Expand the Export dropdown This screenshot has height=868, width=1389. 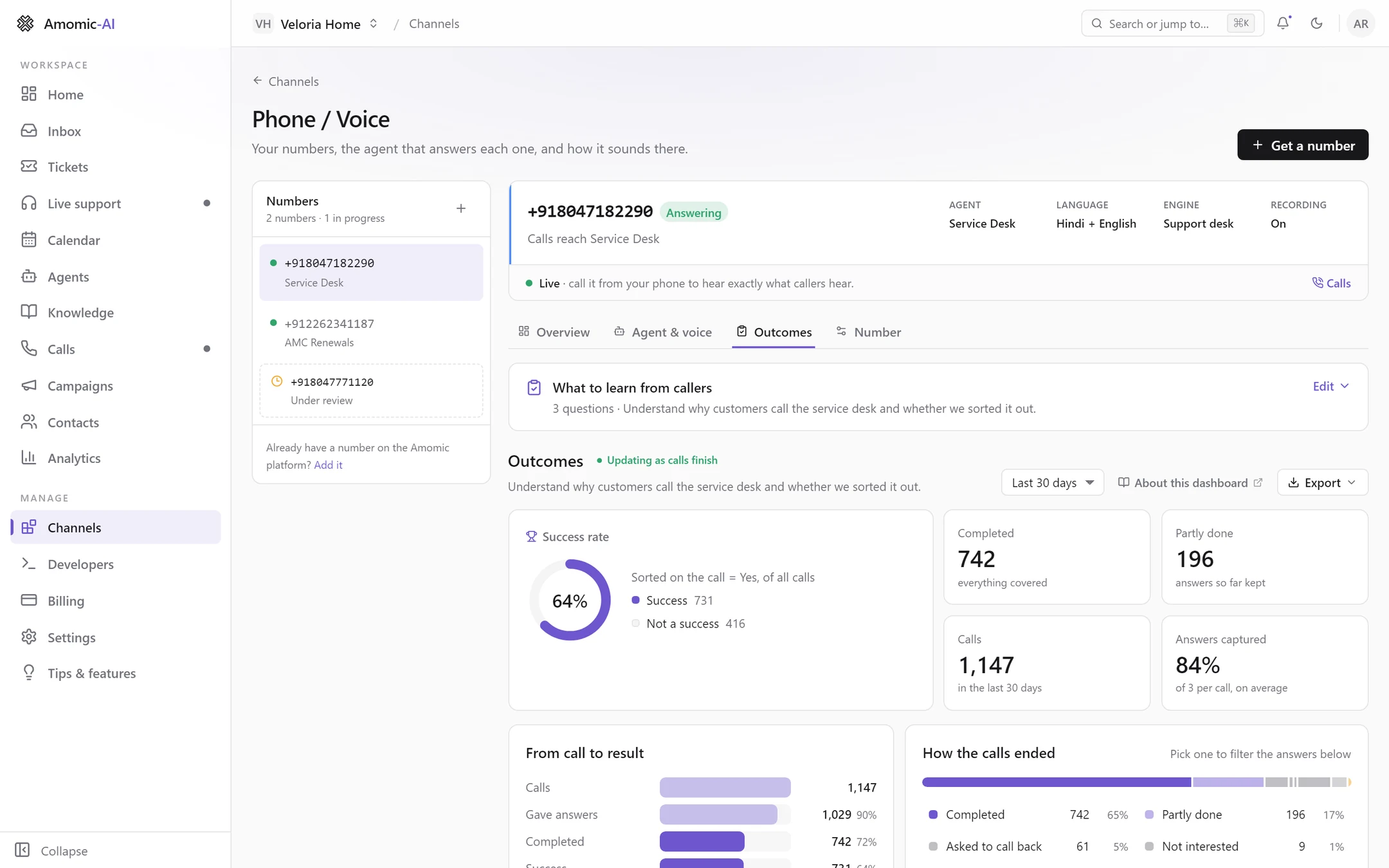coord(1322,483)
